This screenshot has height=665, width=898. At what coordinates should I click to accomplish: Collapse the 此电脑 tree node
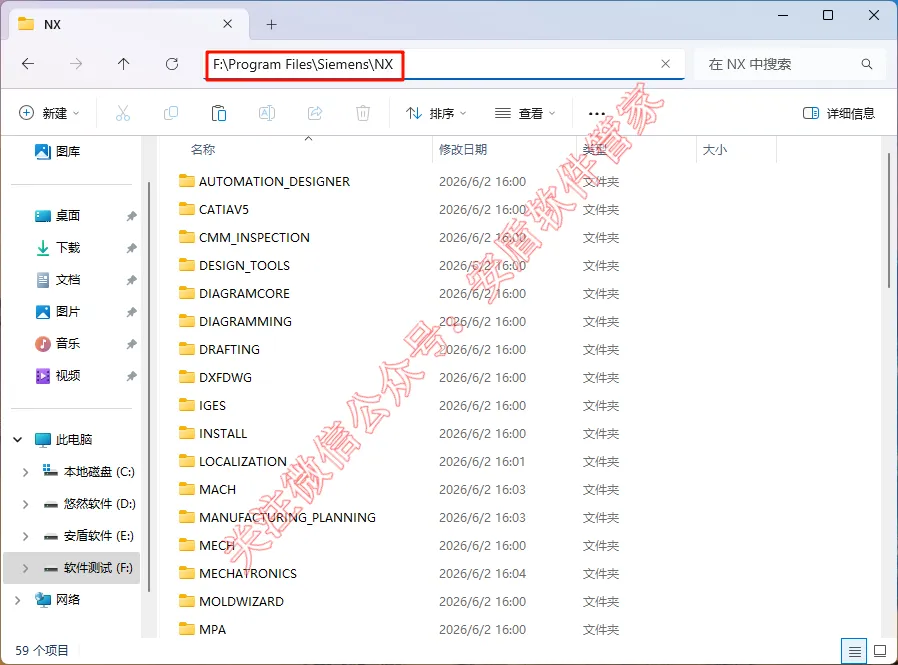coord(18,440)
